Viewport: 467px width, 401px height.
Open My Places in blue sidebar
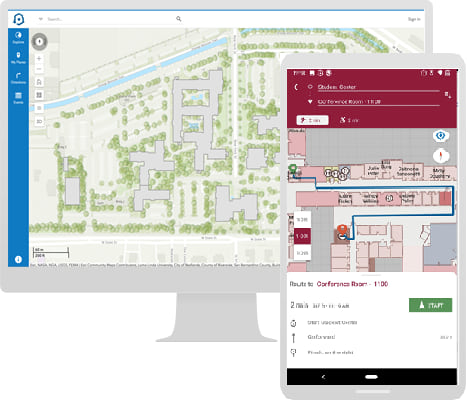[x=18, y=58]
